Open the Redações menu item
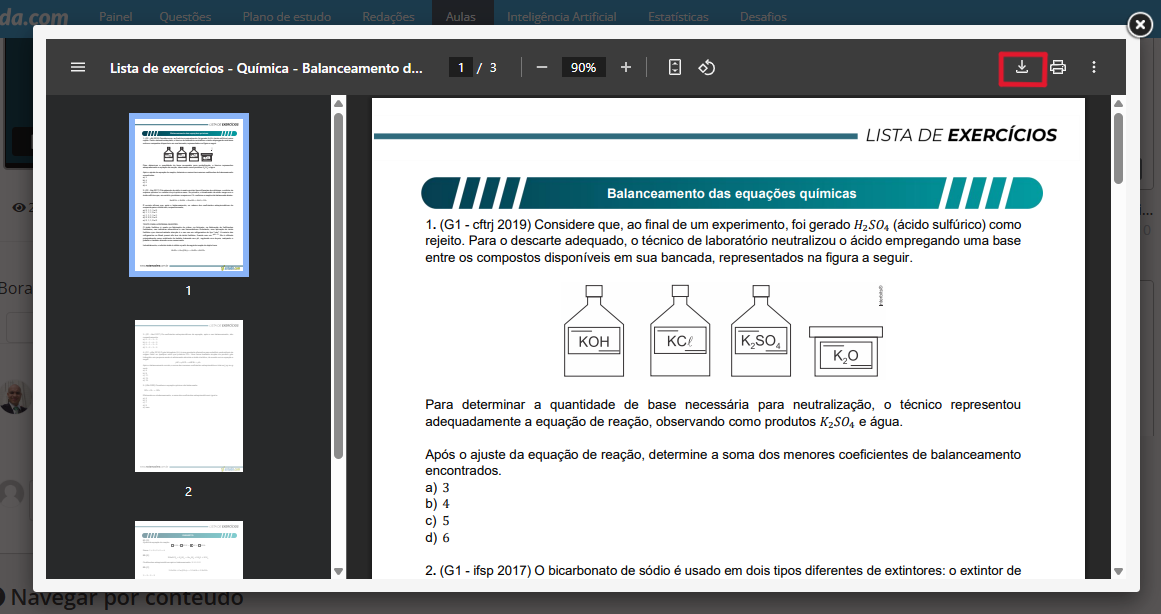The image size is (1161, 614). pyautogui.click(x=388, y=16)
